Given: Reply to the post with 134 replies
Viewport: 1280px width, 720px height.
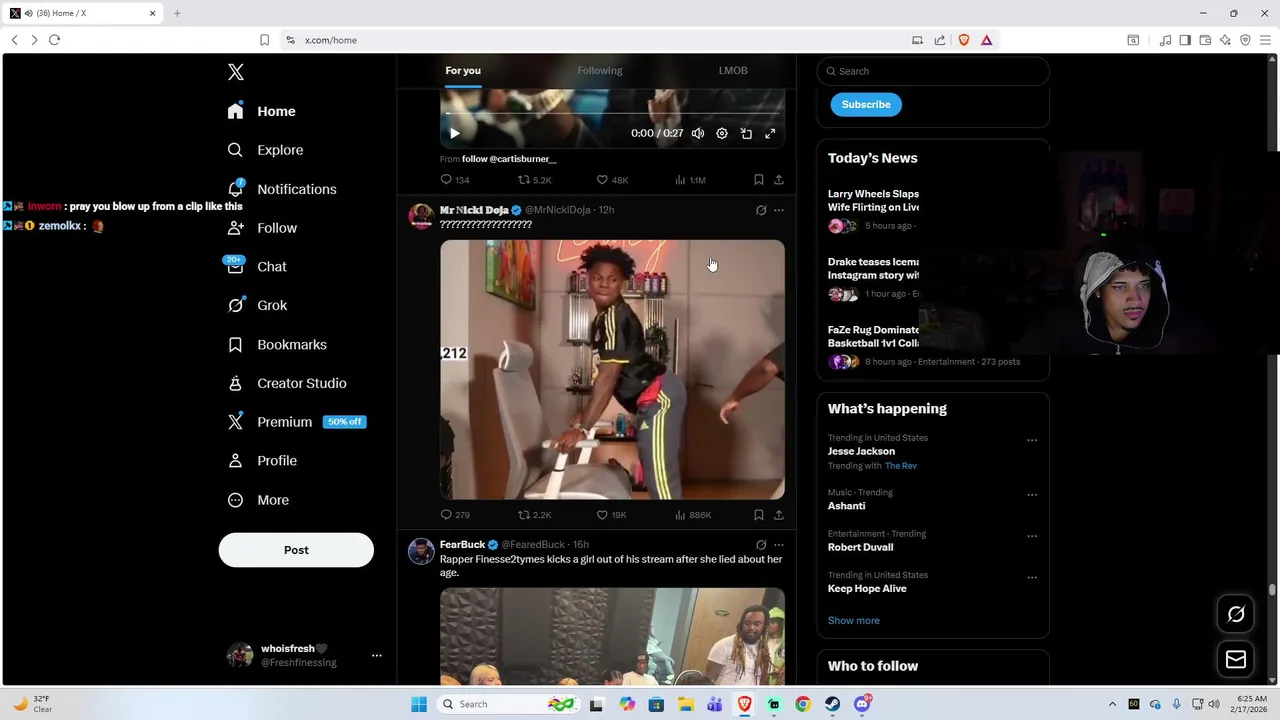Looking at the screenshot, I should (x=455, y=180).
